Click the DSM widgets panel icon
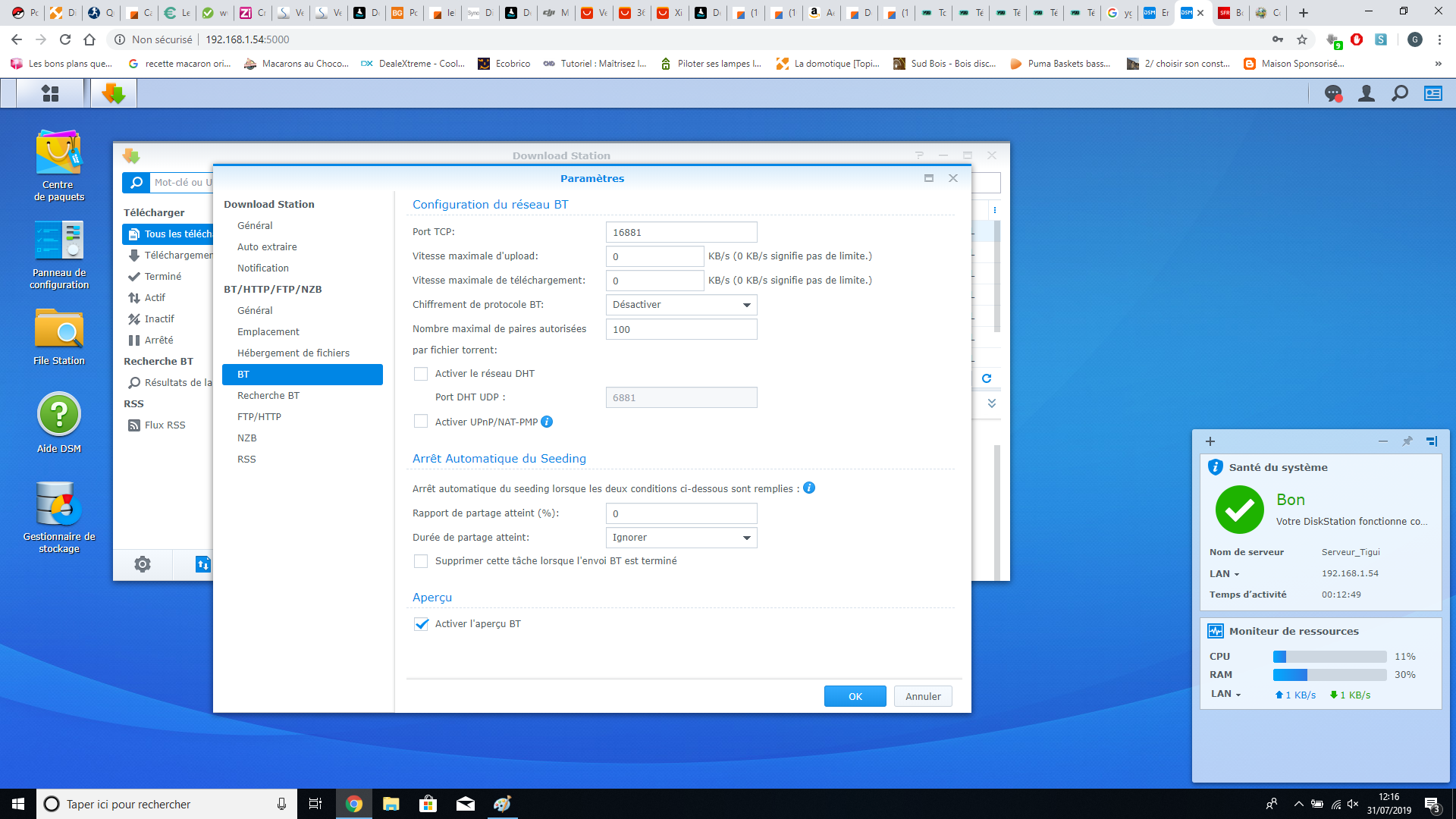Image resolution: width=1456 pixels, height=819 pixels. coord(1432,93)
